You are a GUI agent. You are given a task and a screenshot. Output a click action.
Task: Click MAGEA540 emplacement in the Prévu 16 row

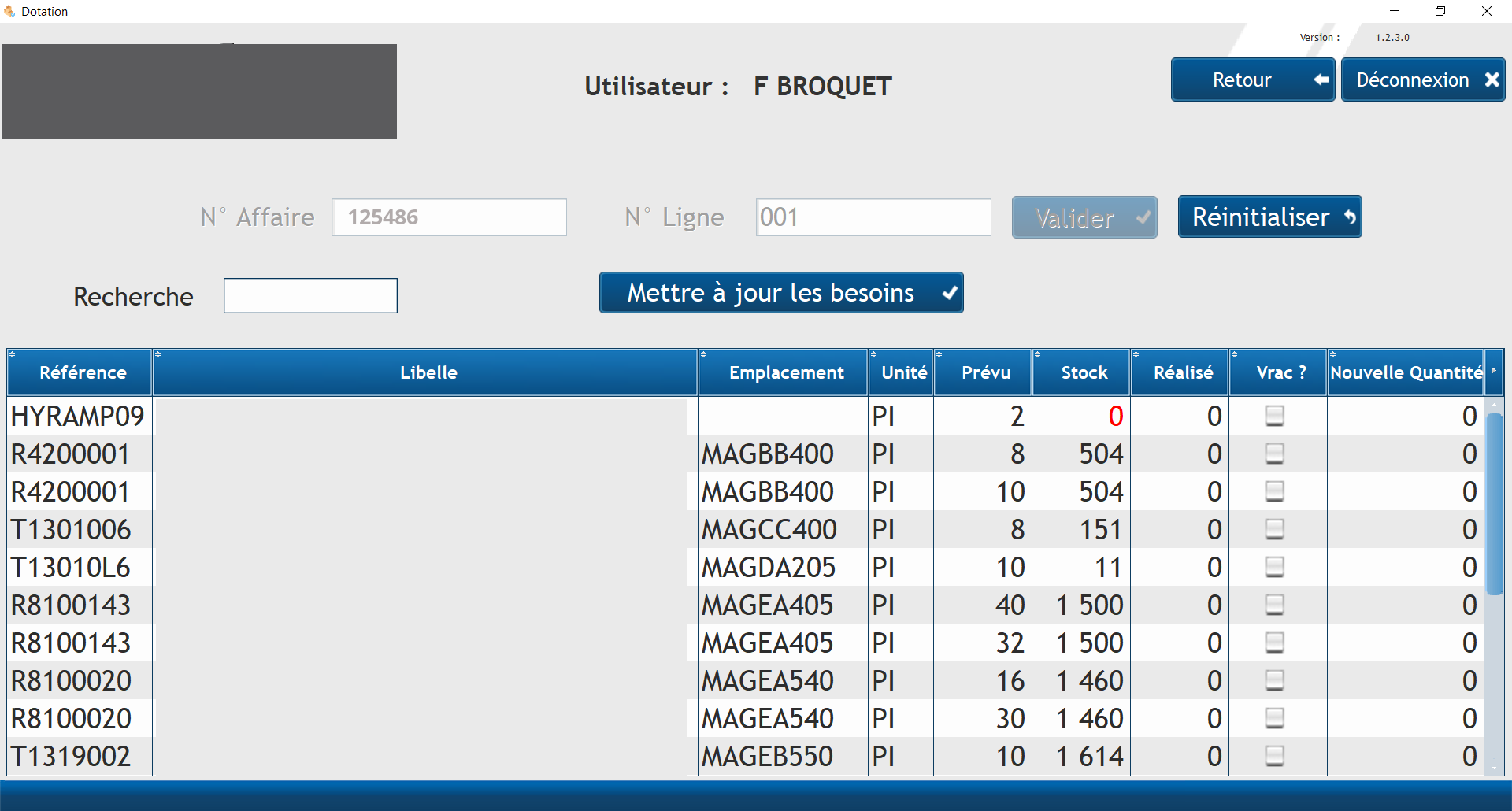(x=784, y=680)
